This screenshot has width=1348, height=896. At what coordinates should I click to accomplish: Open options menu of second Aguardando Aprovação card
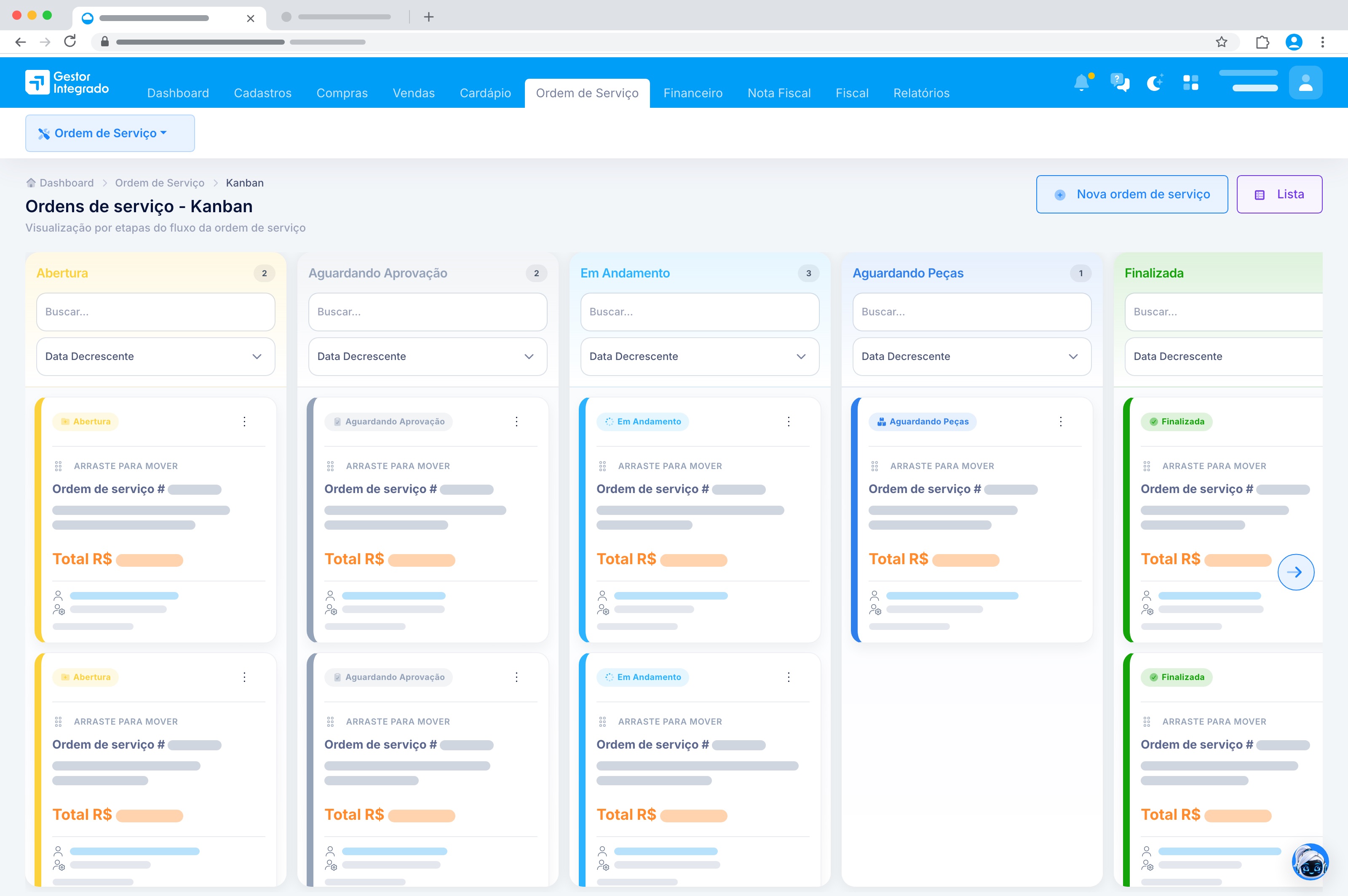(517, 677)
